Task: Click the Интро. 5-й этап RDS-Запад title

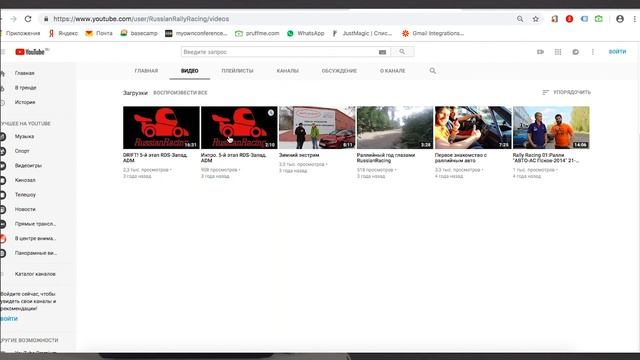Action: click(x=233, y=158)
